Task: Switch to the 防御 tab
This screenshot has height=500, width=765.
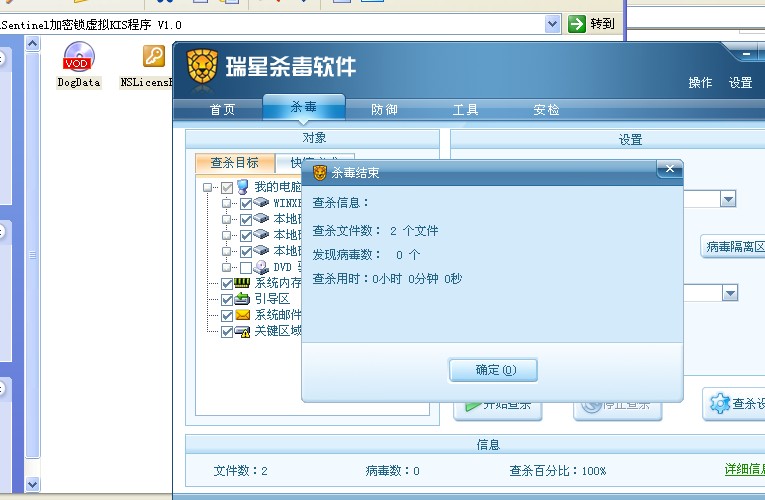Action: point(384,110)
